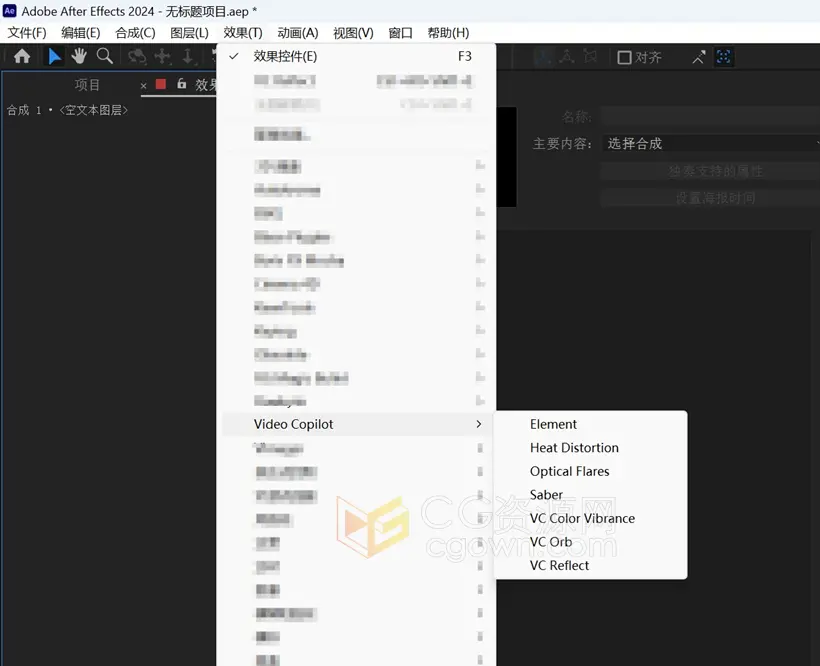Select the Pan camera tool
Image resolution: width=820 pixels, height=666 pixels.
pyautogui.click(x=163, y=56)
